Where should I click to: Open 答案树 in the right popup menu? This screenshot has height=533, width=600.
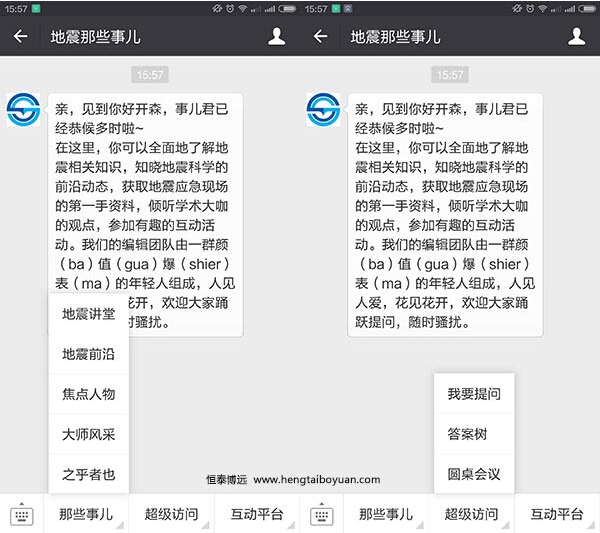tap(474, 434)
